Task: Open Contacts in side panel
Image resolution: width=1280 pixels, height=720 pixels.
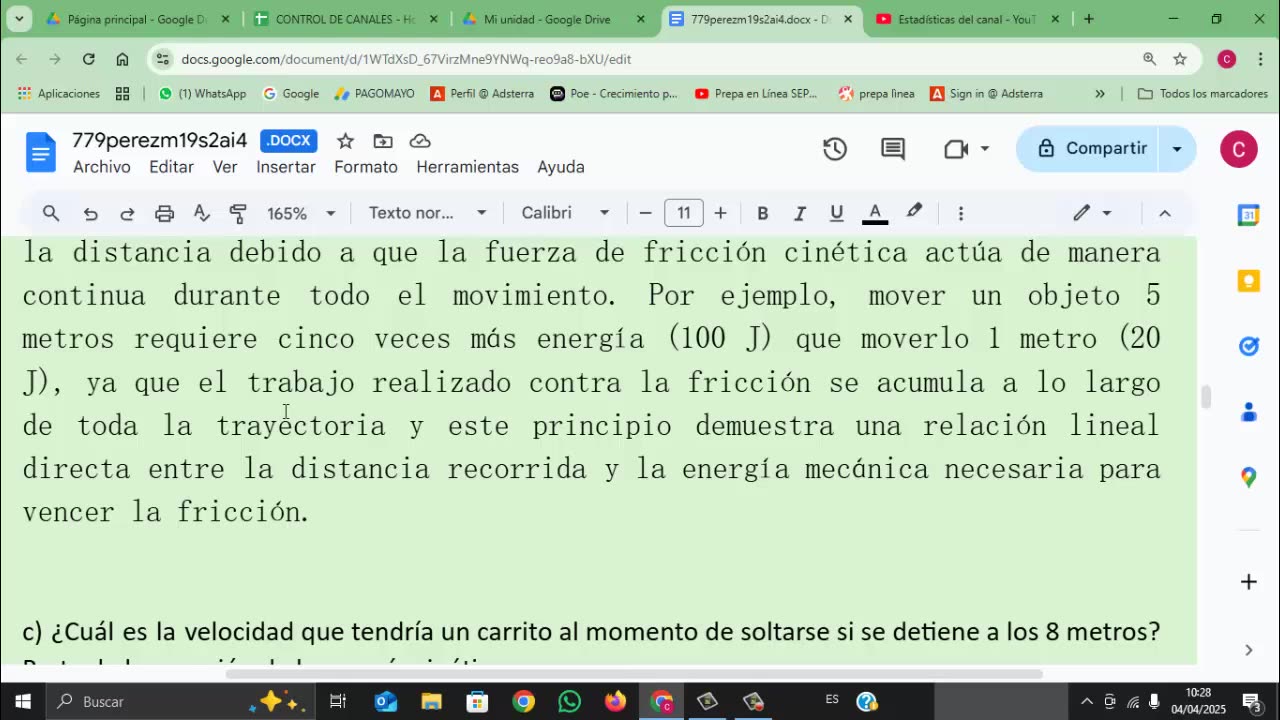Action: point(1248,412)
